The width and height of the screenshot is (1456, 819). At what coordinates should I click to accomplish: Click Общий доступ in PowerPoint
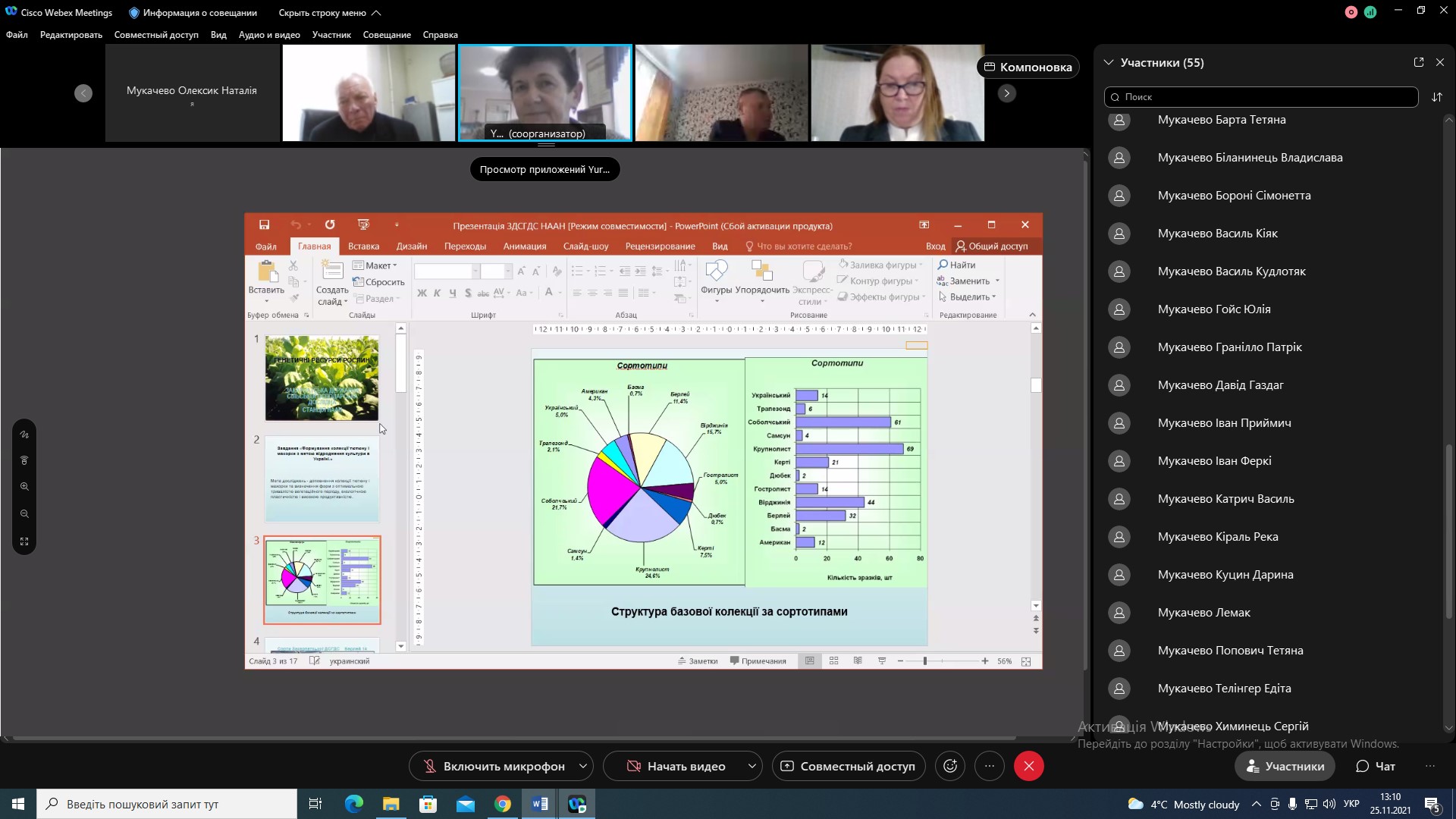[x=992, y=246]
